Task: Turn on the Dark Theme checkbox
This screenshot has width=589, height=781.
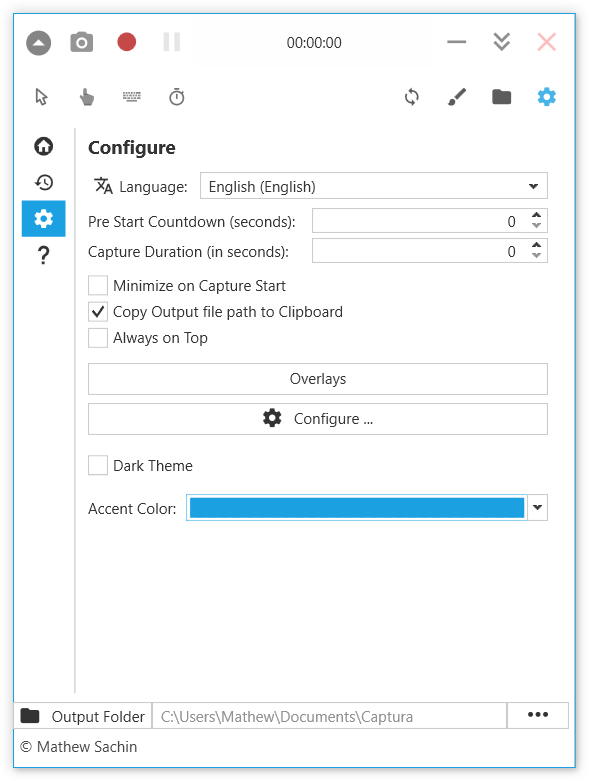Action: coord(98,466)
